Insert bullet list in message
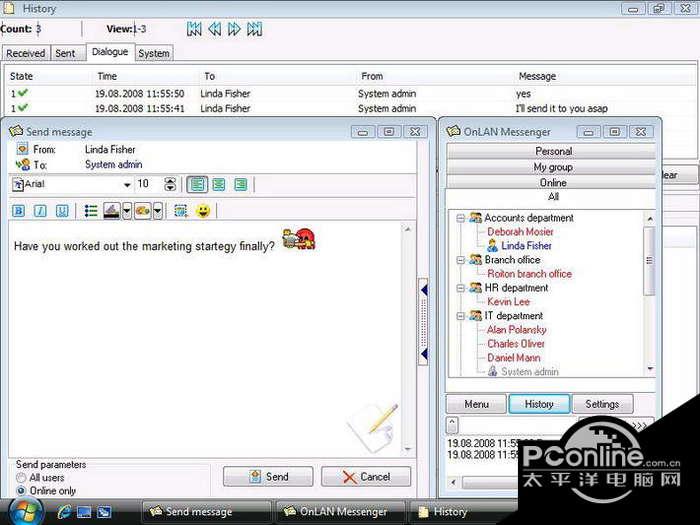 point(91,211)
